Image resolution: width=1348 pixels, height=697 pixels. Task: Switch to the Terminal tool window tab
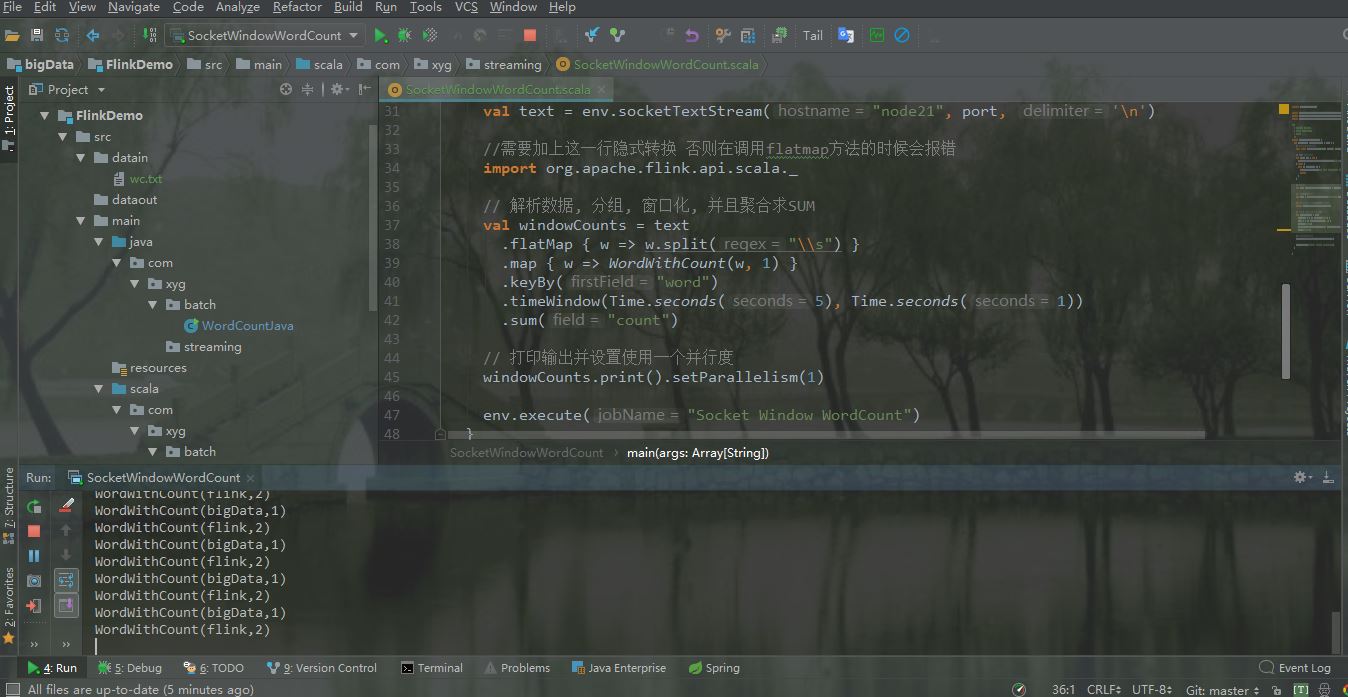click(431, 668)
